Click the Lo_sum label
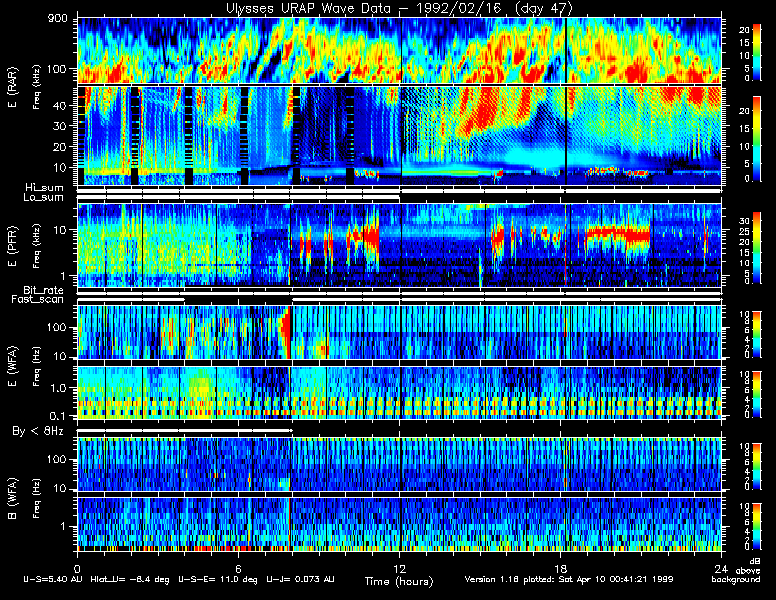776x600 pixels. (x=43, y=198)
